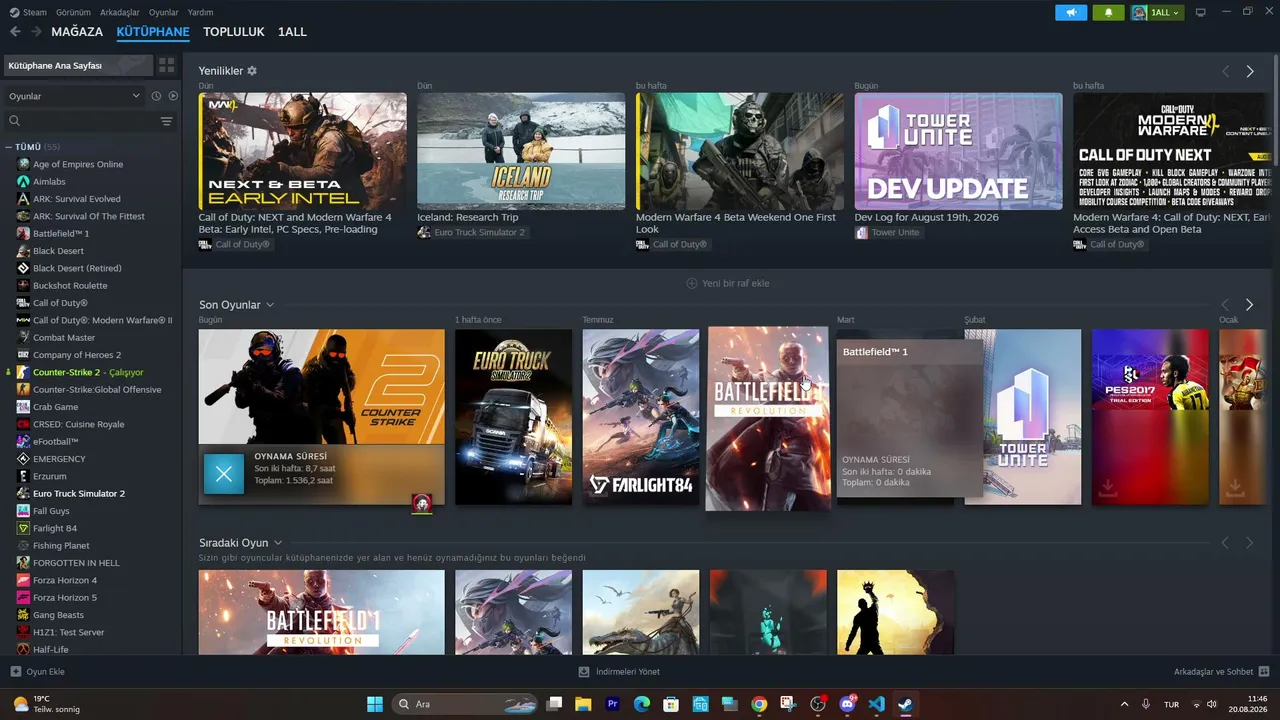
Task: Switch to Big Picture mode monitor icon
Action: point(1201,13)
